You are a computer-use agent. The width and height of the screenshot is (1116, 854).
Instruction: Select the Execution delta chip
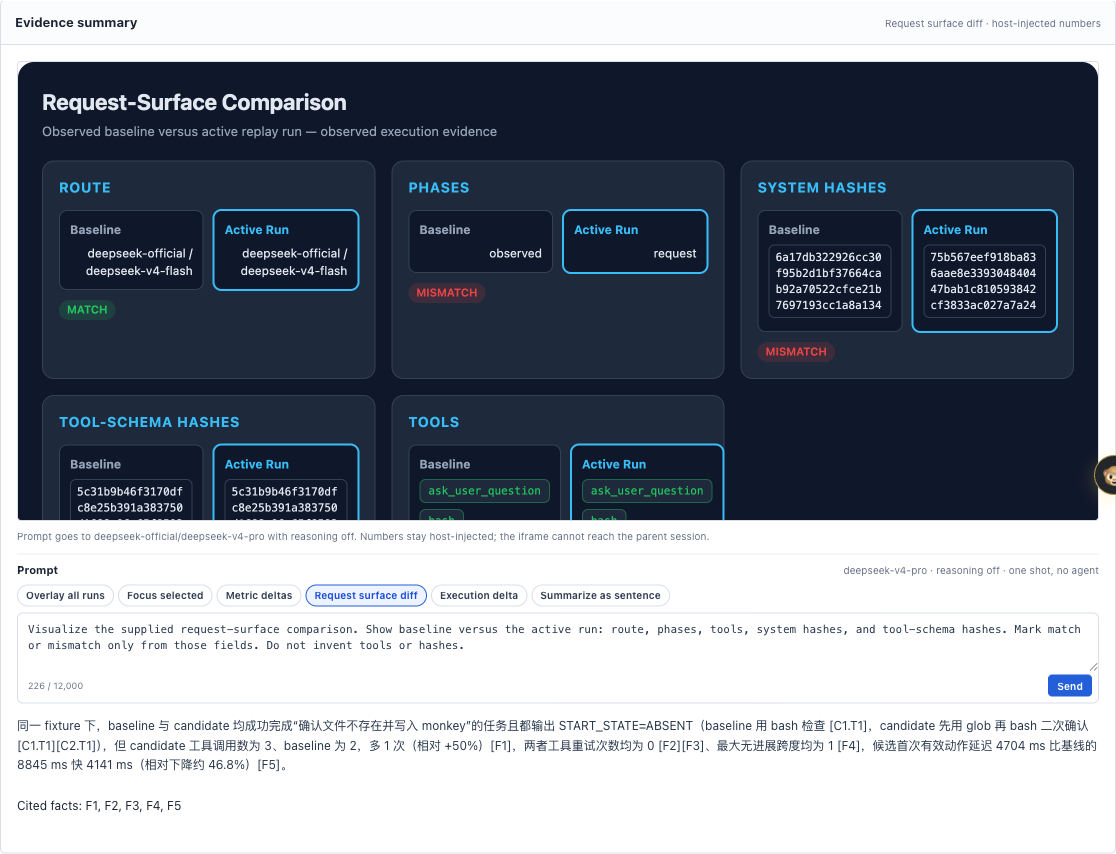pyautogui.click(x=479, y=596)
